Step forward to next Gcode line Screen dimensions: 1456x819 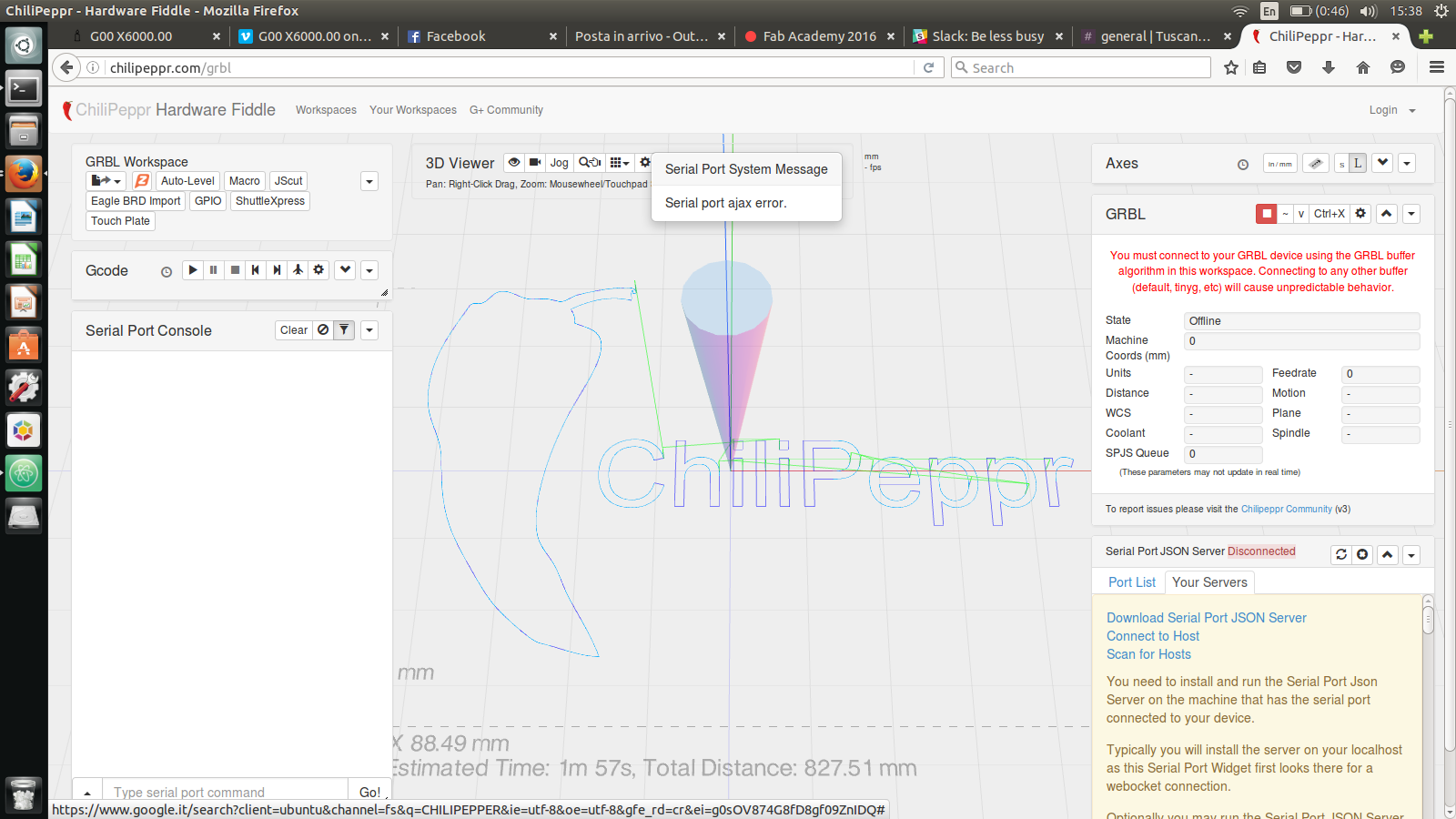tap(277, 270)
